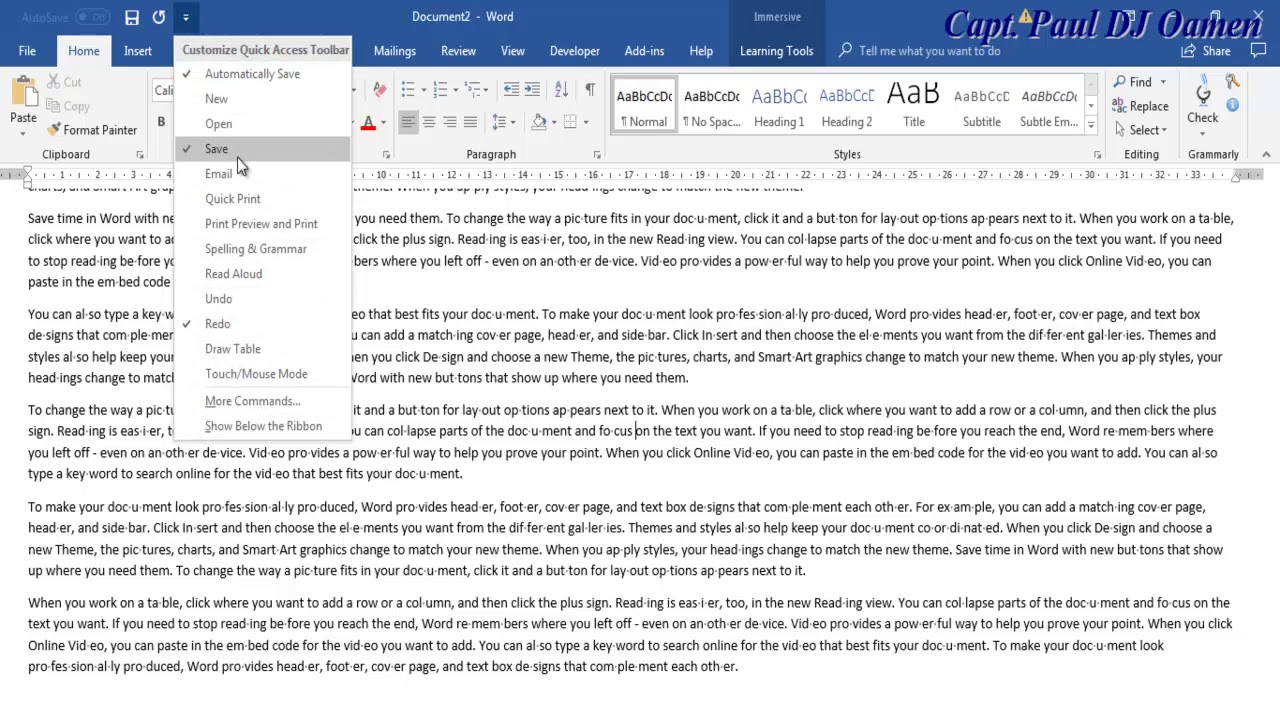
Task: Expand the Styles gallery More arrow
Action: coord(1091,127)
